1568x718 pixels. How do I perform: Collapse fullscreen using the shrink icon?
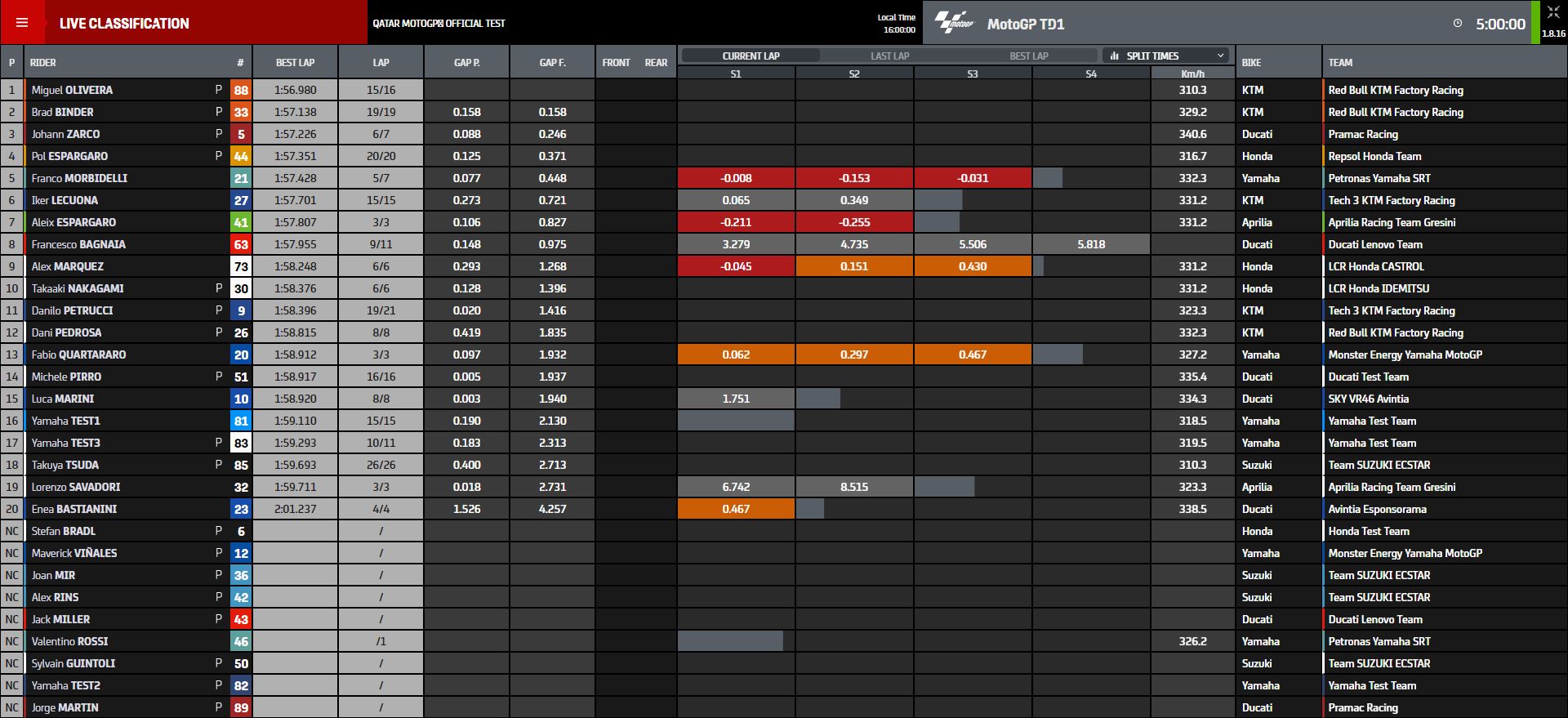pyautogui.click(x=1553, y=12)
